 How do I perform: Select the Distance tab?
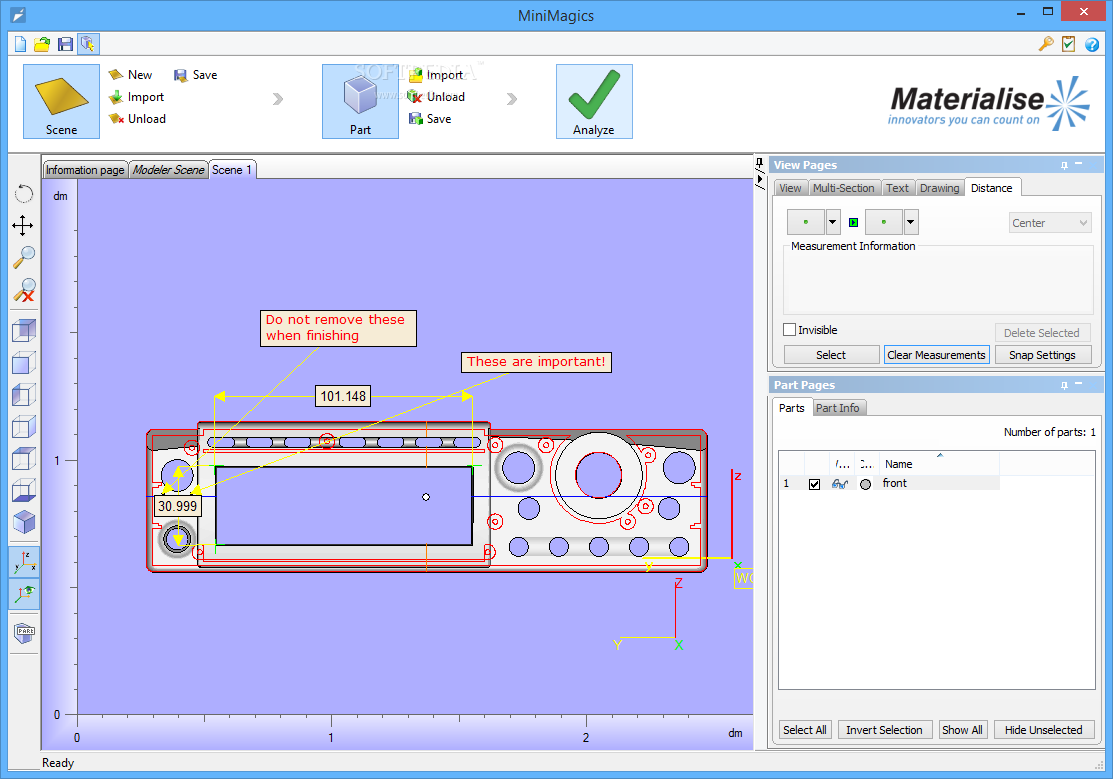point(992,188)
